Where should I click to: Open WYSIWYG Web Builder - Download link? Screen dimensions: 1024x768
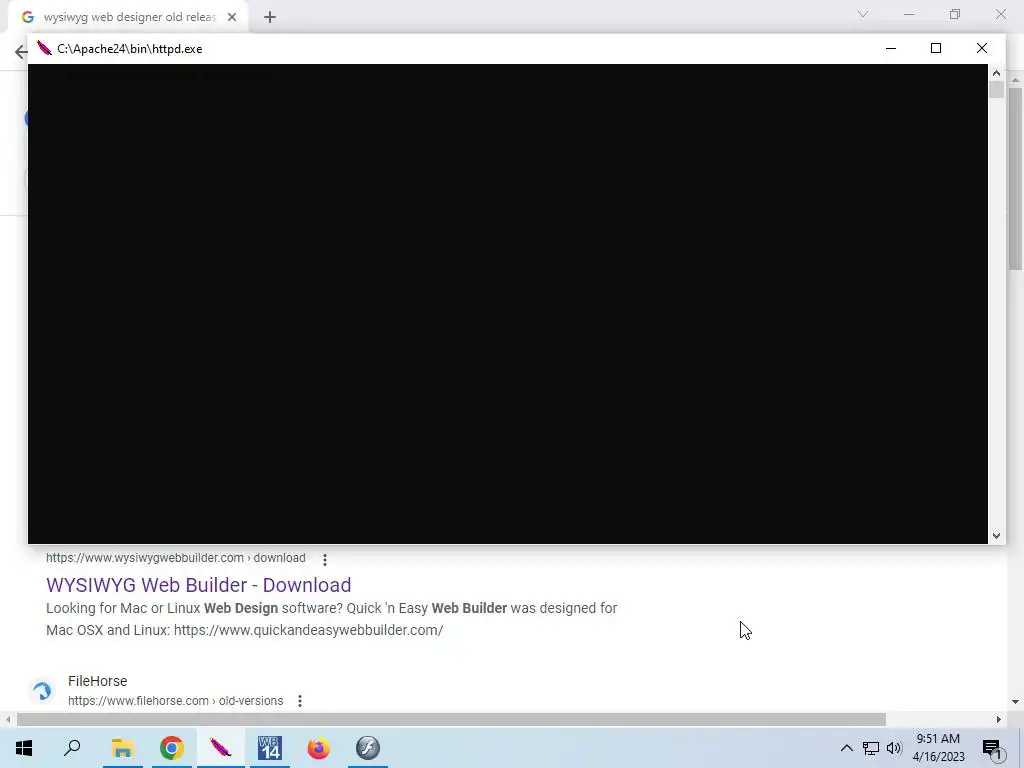coord(199,584)
